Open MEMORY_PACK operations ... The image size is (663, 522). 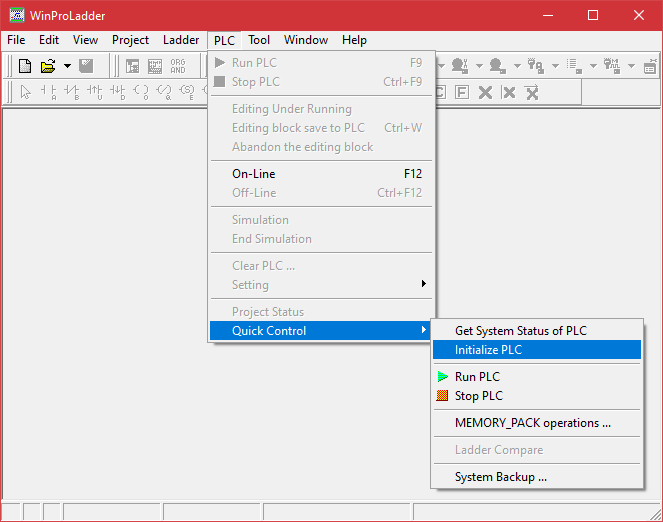(537, 423)
